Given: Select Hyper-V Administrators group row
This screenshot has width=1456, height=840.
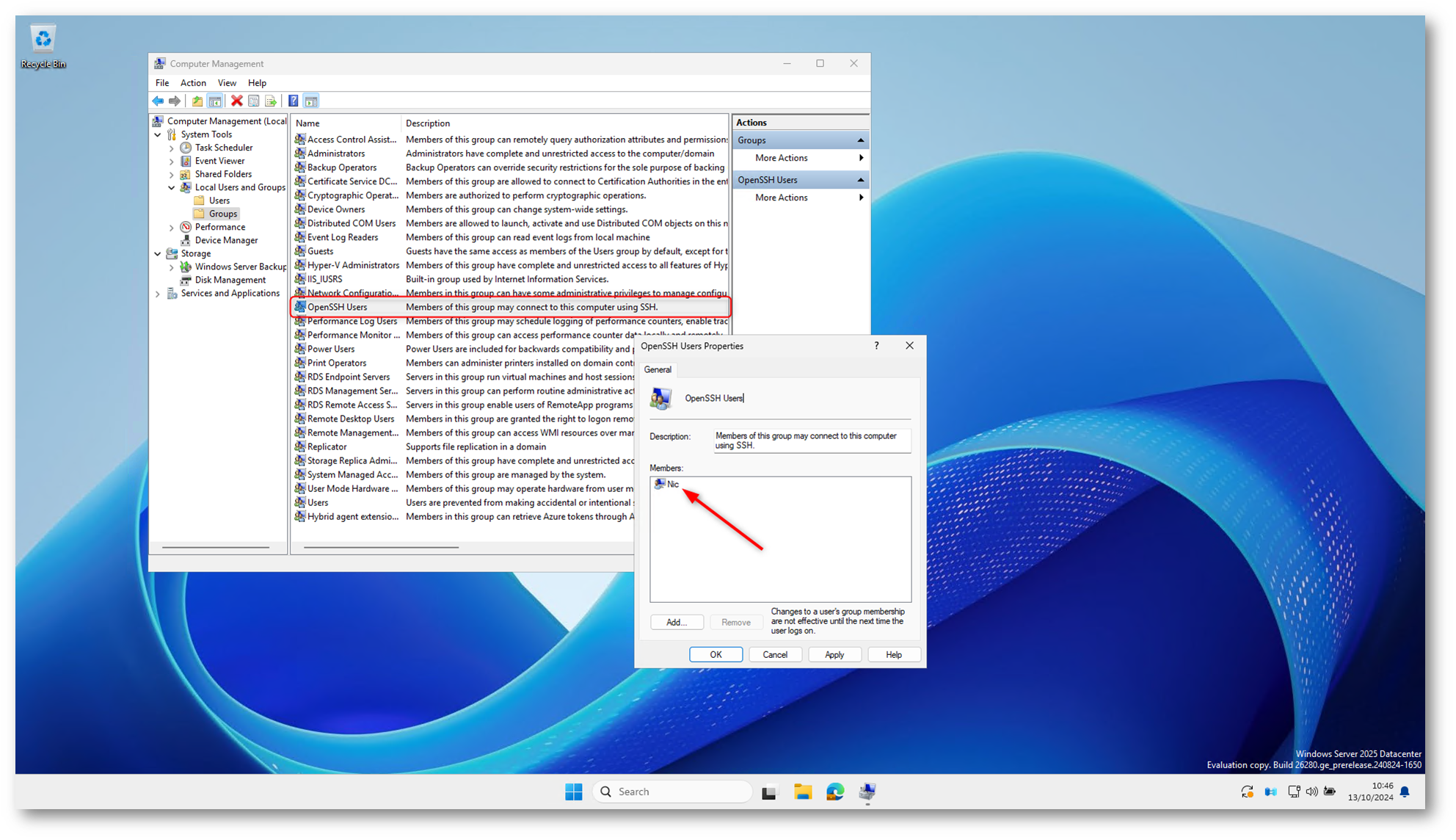Looking at the screenshot, I should click(x=510, y=265).
